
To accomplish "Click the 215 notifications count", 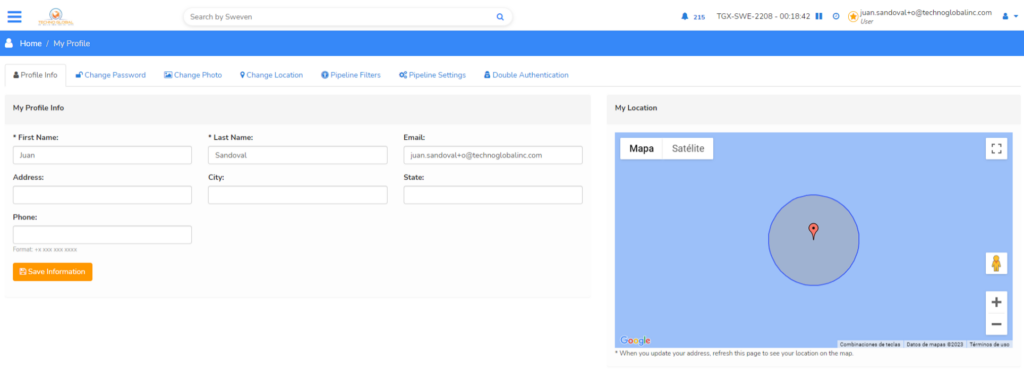I will [x=699, y=17].
